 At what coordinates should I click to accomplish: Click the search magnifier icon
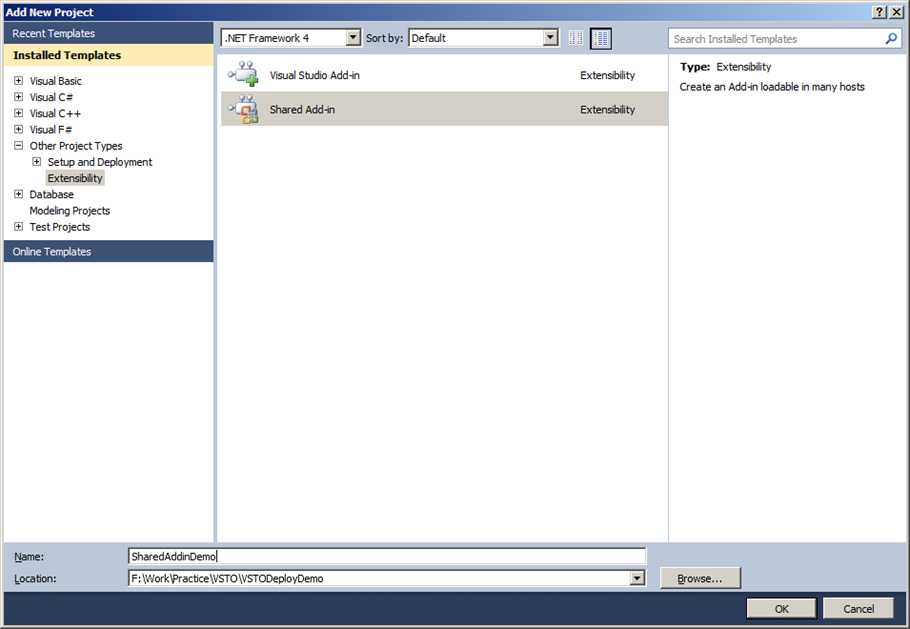pos(891,39)
